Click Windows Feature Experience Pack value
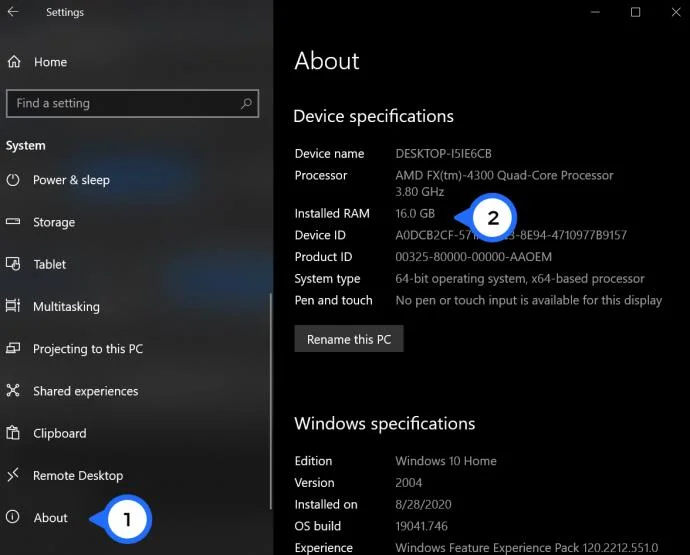Viewport: 690px width, 555px height. click(x=527, y=548)
